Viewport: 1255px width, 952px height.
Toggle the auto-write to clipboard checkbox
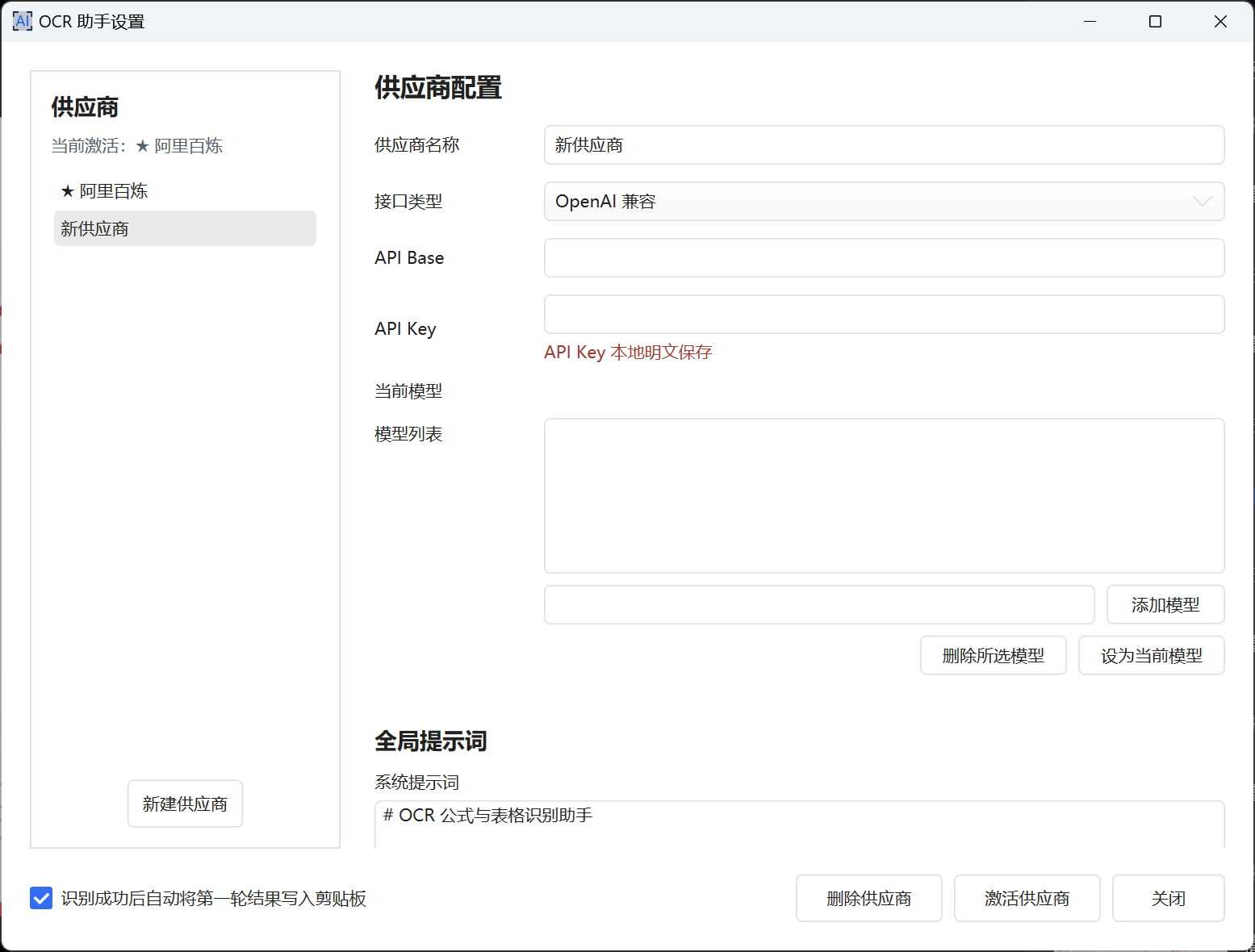(x=41, y=898)
